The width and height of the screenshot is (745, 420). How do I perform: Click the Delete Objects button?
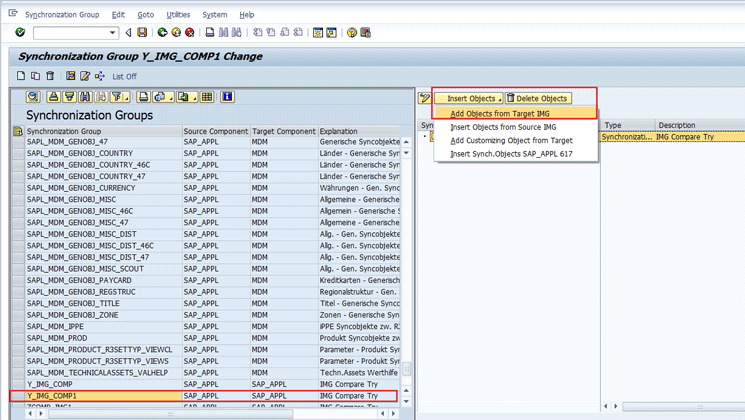coord(537,98)
